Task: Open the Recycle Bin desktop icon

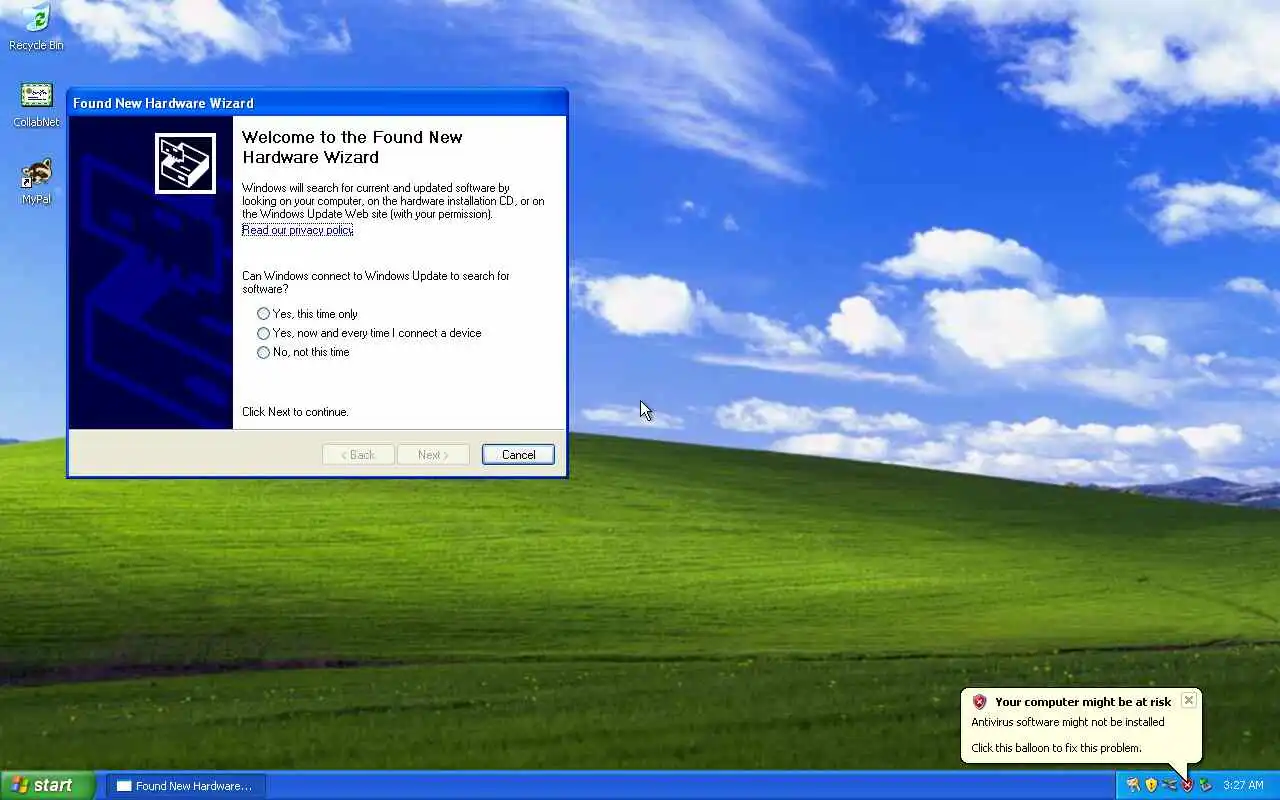Action: tap(36, 26)
